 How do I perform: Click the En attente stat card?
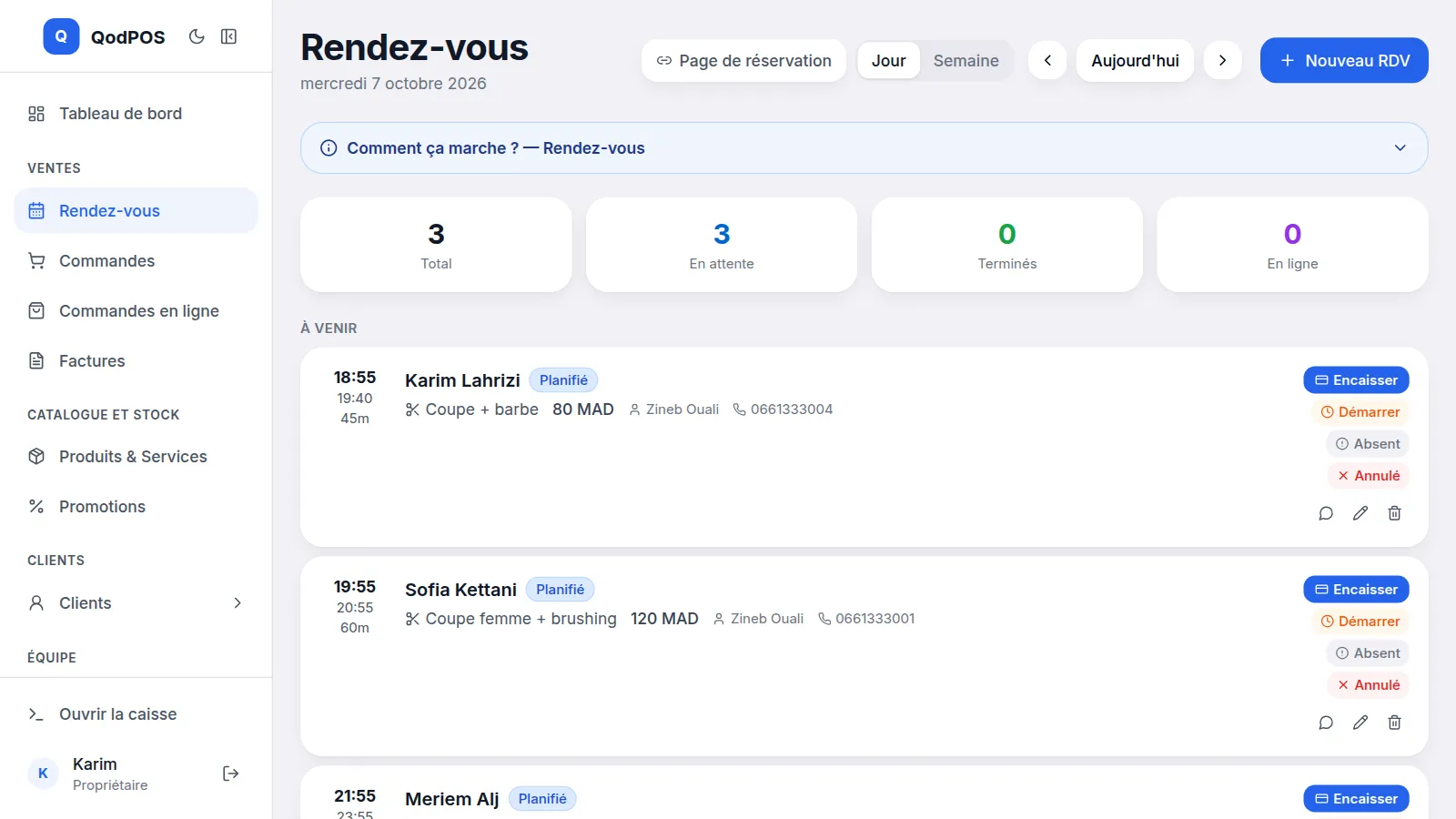[722, 245]
